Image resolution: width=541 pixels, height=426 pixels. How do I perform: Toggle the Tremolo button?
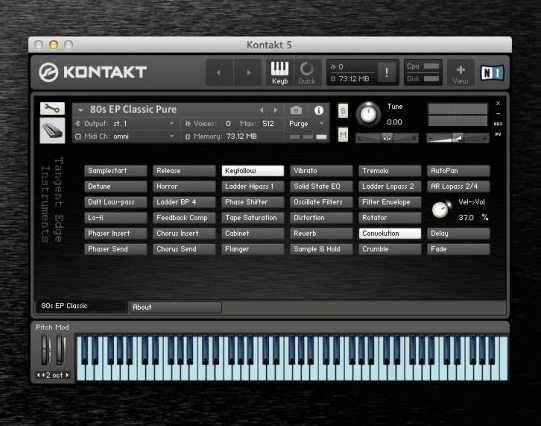pos(390,171)
